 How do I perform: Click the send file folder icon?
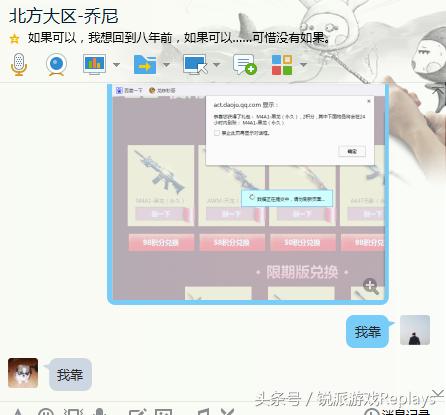[145, 64]
